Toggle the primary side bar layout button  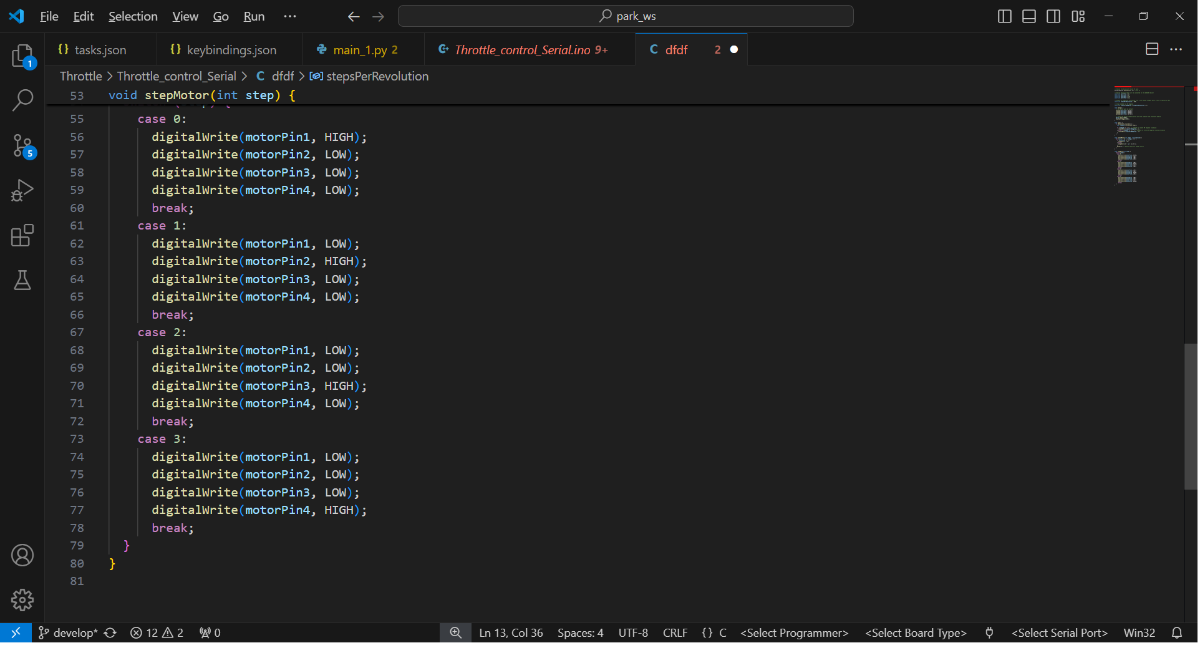(1005, 16)
